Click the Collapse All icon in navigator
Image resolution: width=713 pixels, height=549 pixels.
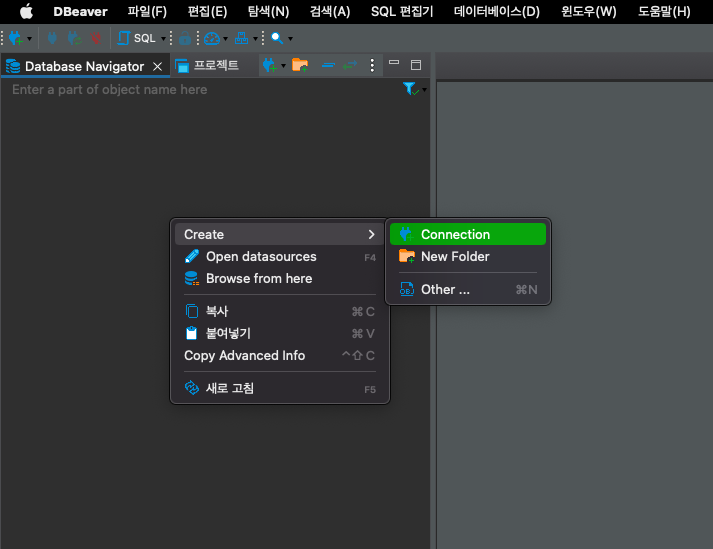point(328,65)
